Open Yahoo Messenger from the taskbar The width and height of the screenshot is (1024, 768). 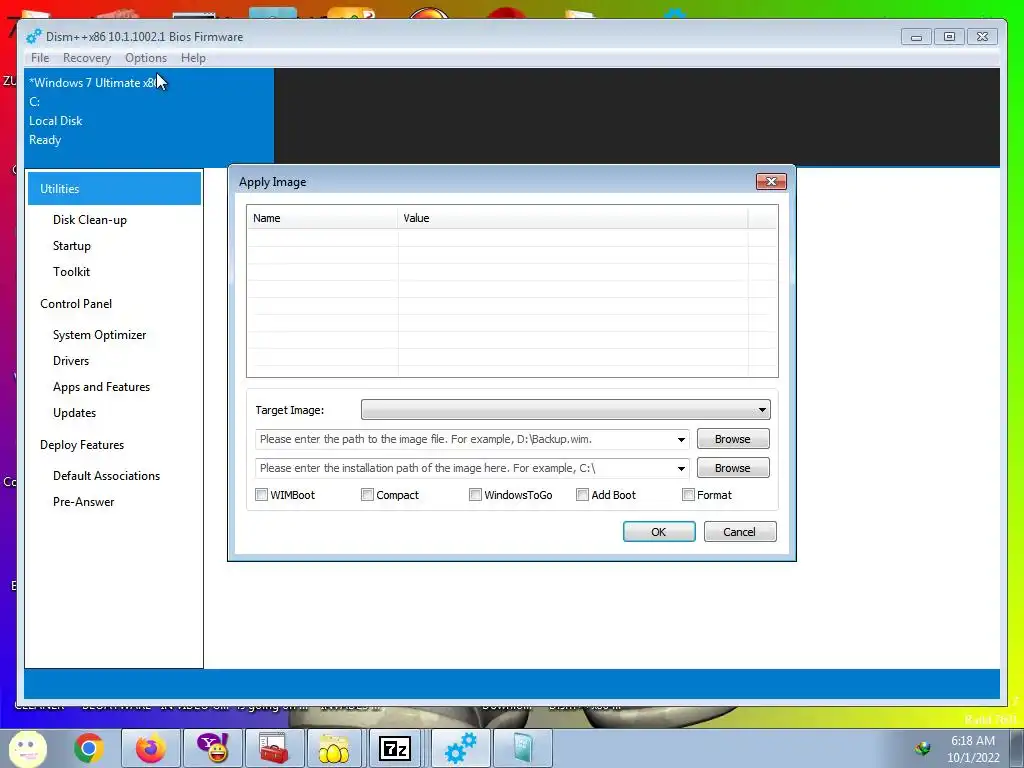click(213, 748)
